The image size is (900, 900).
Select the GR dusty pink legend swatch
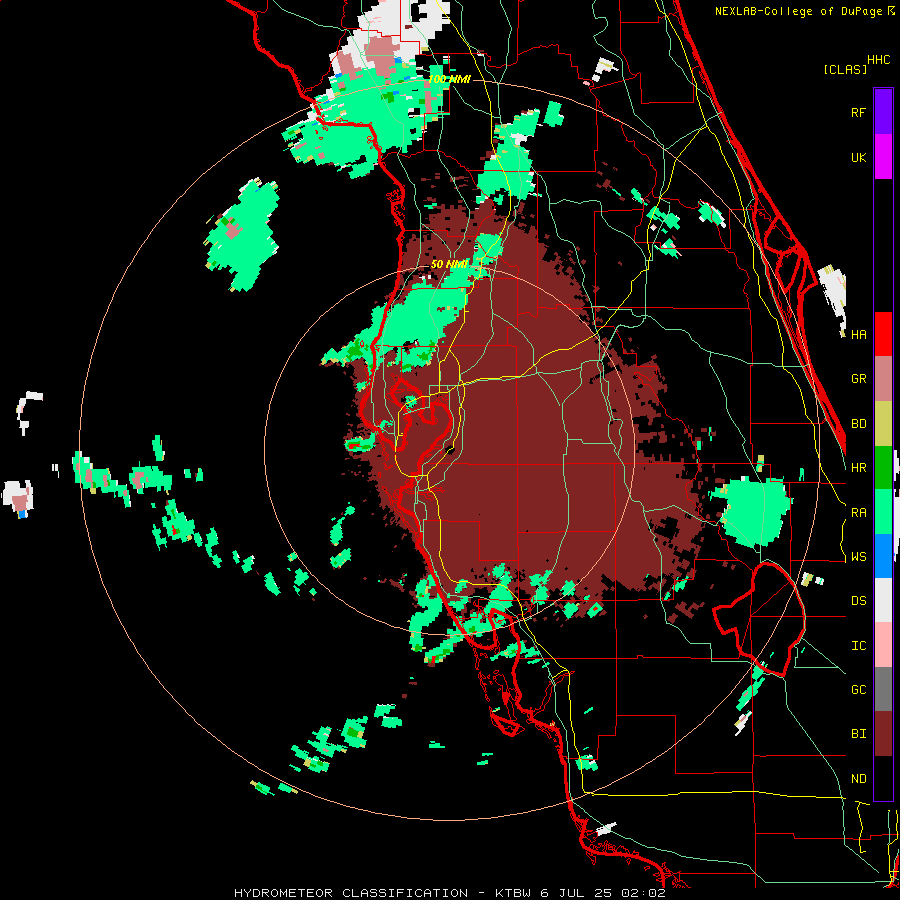point(883,379)
